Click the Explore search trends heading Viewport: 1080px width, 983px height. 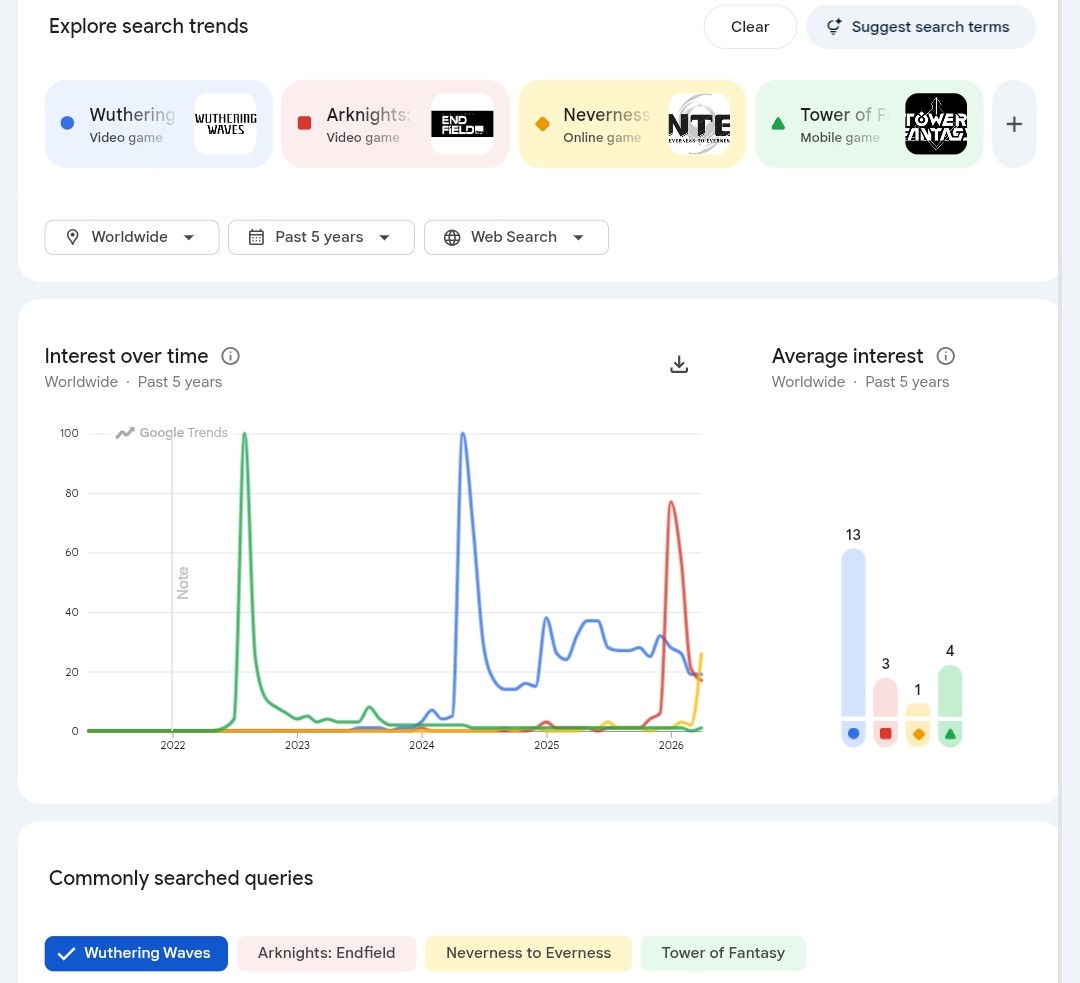(x=148, y=26)
